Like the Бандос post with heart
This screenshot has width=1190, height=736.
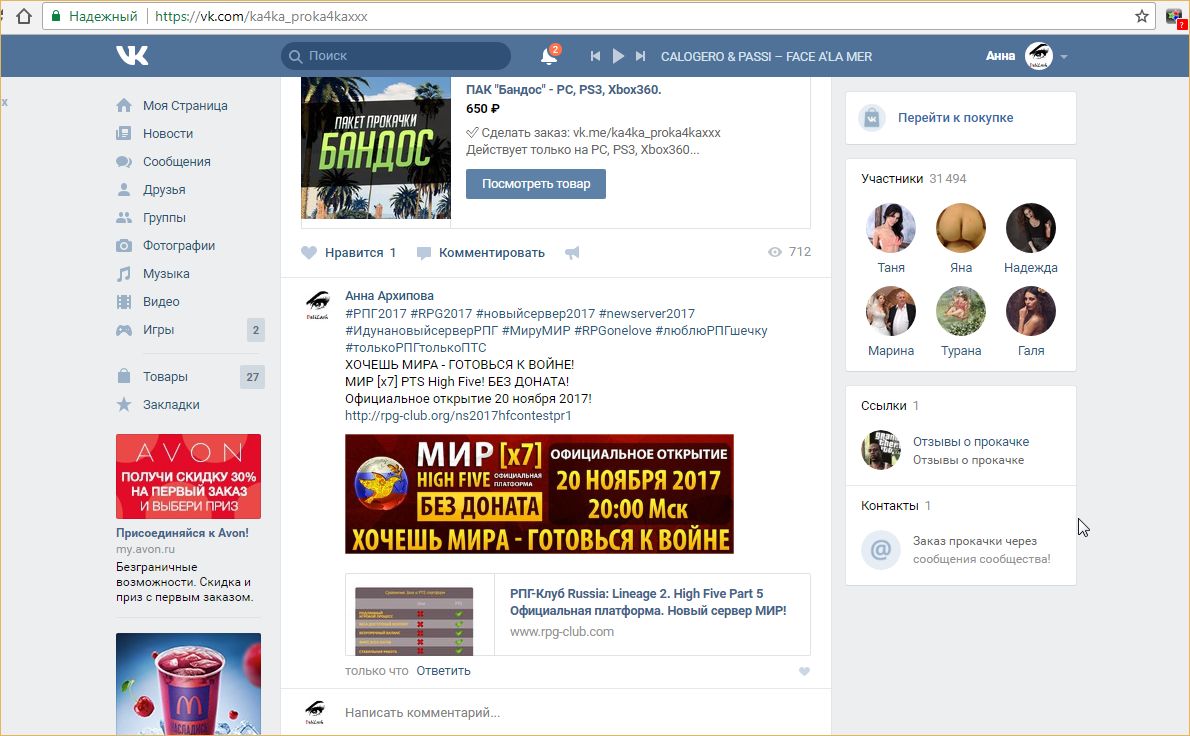[x=310, y=253]
